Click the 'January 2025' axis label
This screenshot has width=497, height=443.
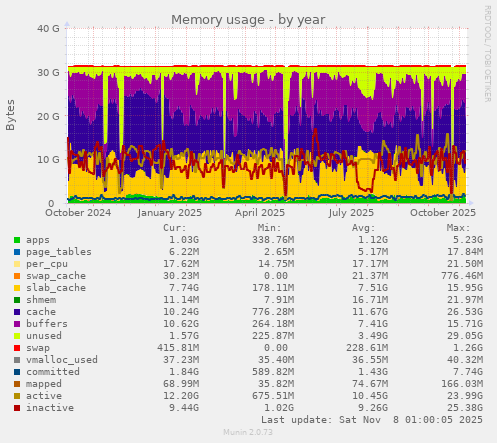point(170,213)
